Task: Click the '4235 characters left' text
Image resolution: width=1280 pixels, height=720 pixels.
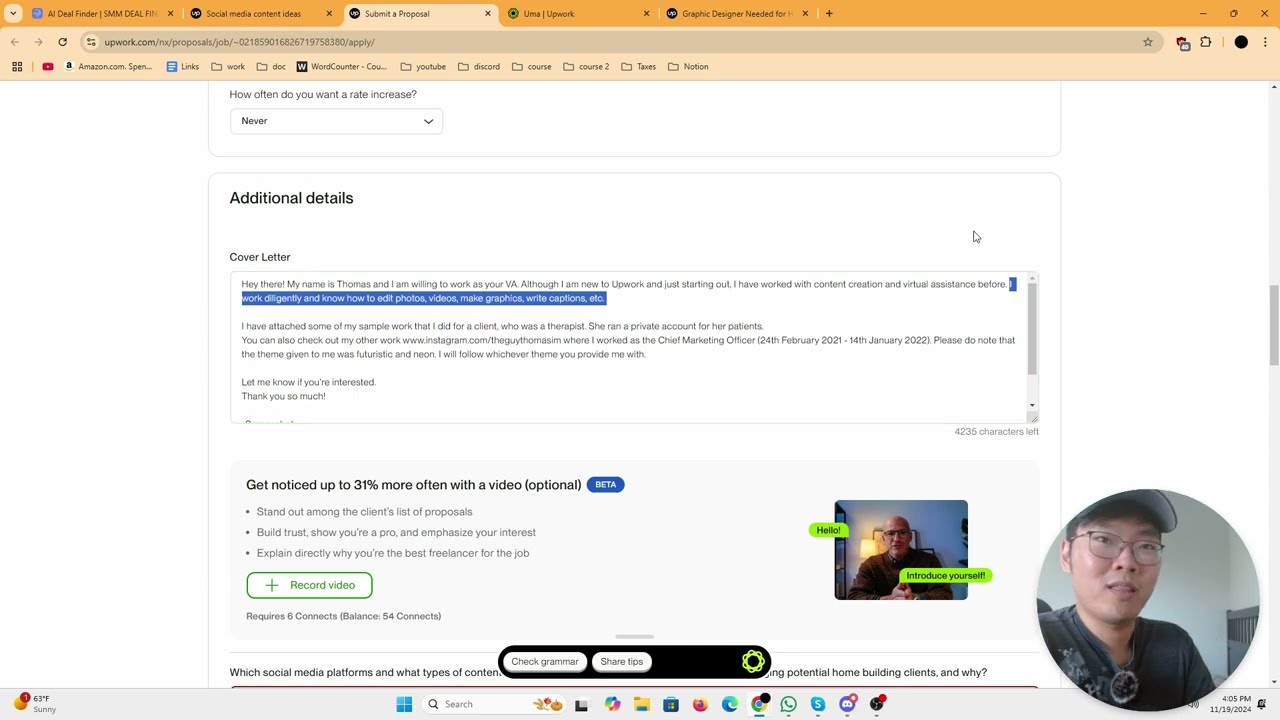Action: pyautogui.click(x=996, y=432)
